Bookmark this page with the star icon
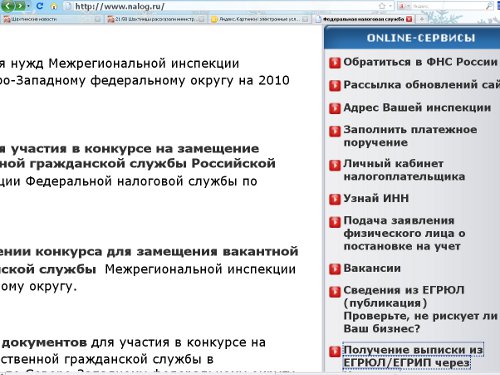This screenshot has height=375, width=500. click(382, 6)
